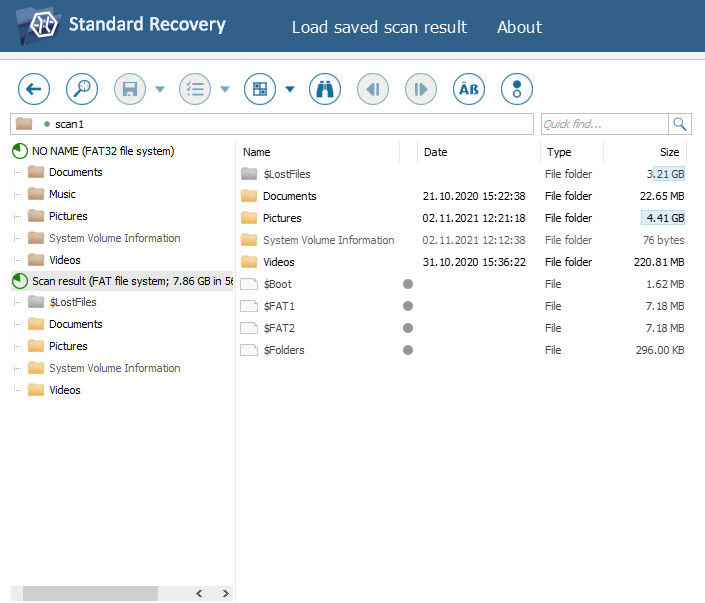Open the About menu item
This screenshot has height=603, width=705.
coord(519,27)
